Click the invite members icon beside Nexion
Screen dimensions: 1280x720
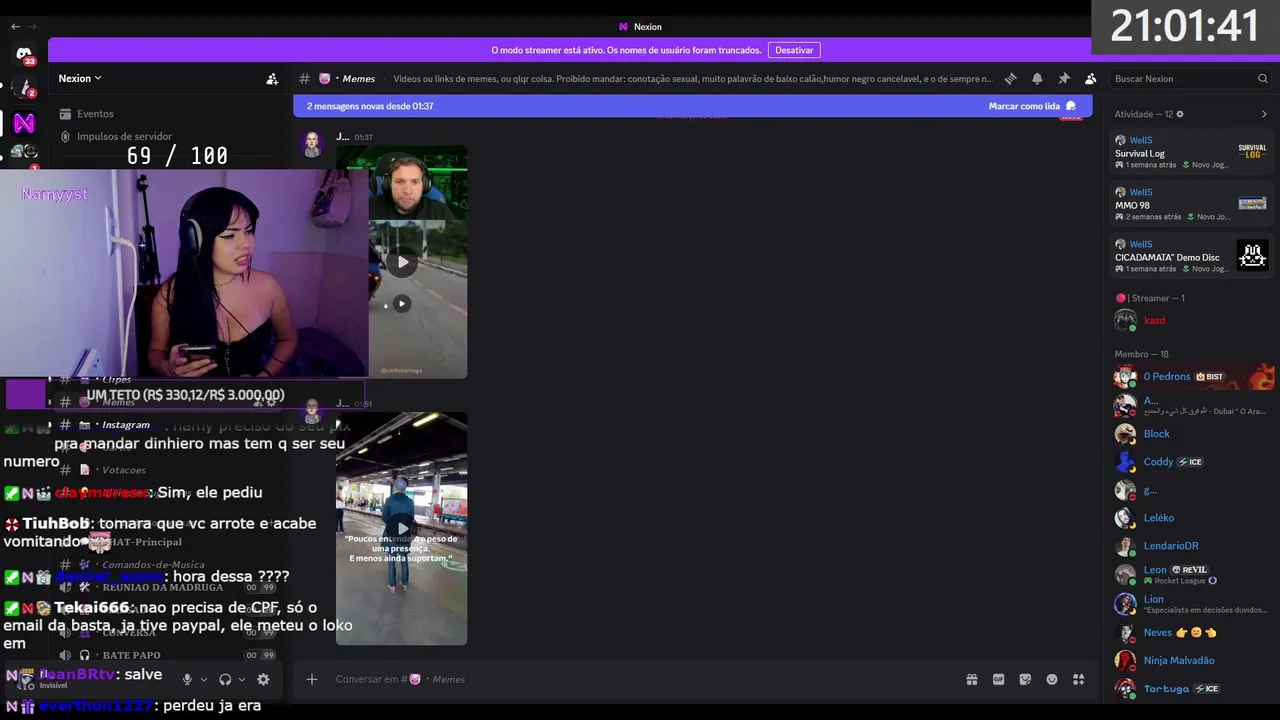(272, 79)
